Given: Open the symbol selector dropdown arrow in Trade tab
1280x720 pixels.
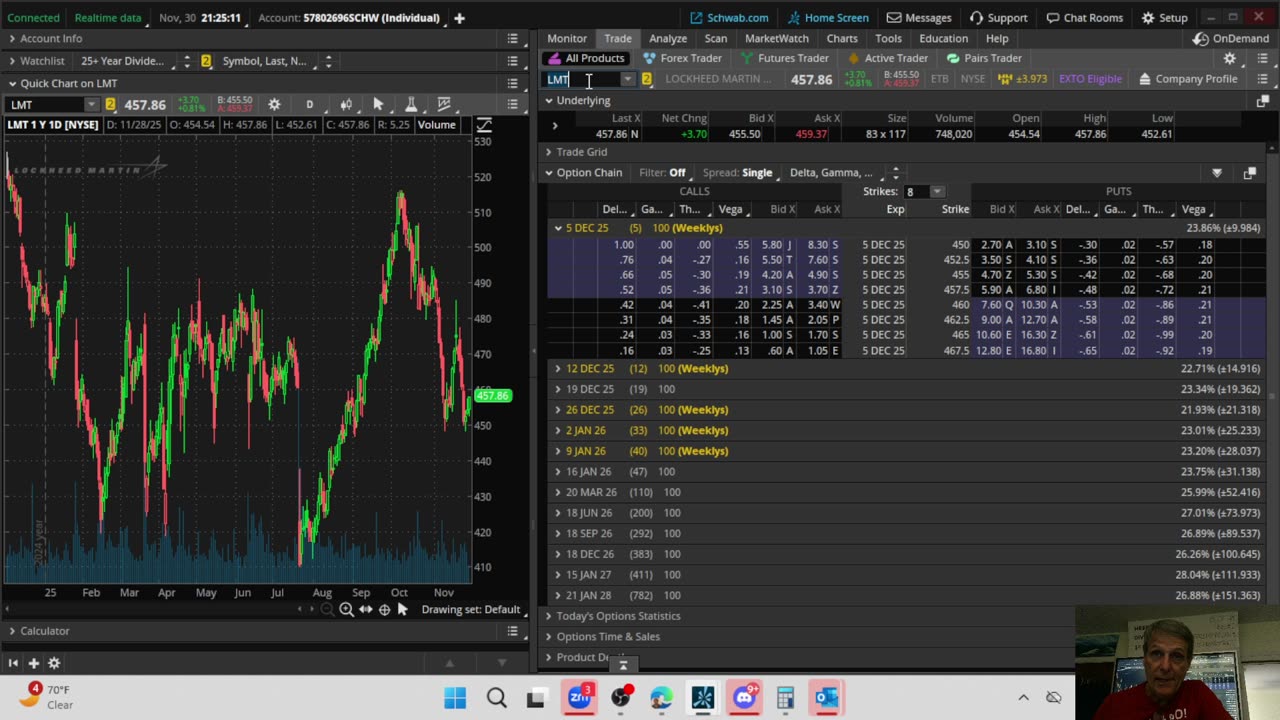Looking at the screenshot, I should (x=627, y=79).
